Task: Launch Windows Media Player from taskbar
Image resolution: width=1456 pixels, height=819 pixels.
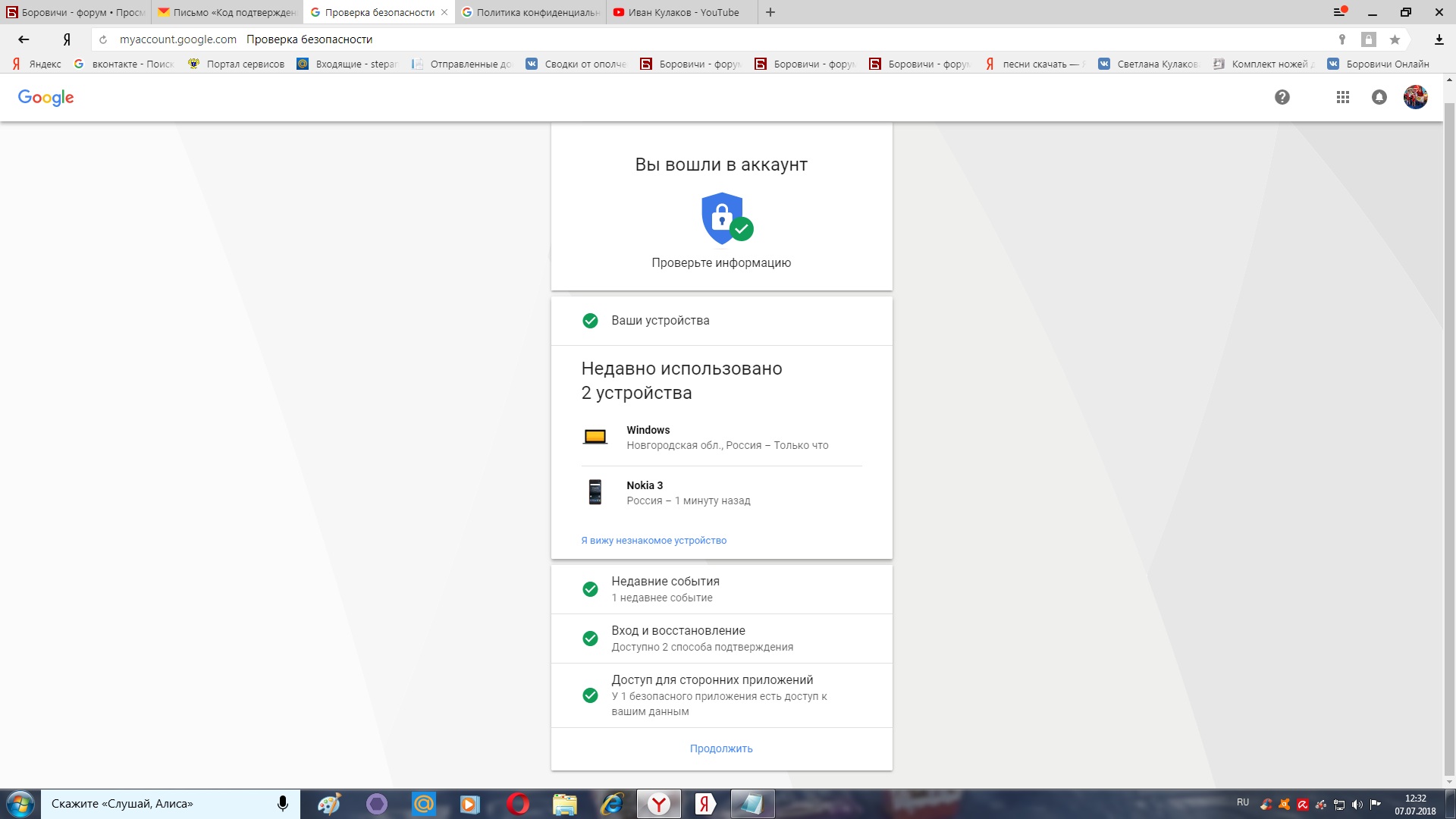Action: (x=470, y=804)
